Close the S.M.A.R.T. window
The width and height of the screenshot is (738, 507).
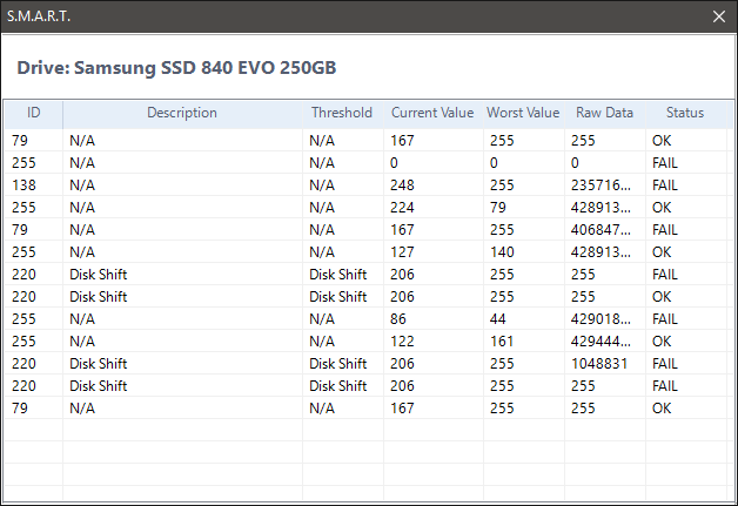click(719, 16)
